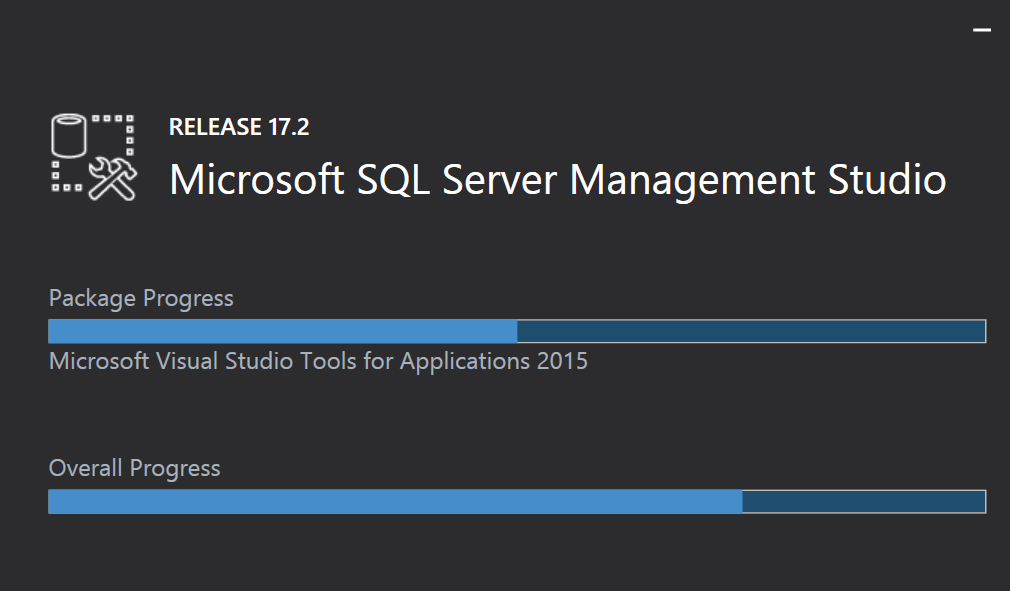Click the 'Overall Progress' label
Image resolution: width=1010 pixels, height=591 pixels.
pos(135,469)
